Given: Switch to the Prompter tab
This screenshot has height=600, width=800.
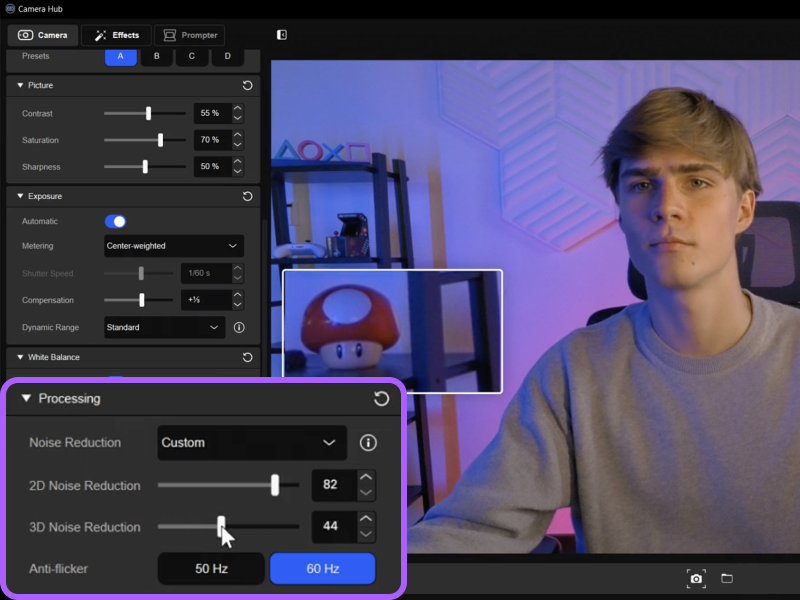Looking at the screenshot, I should [190, 35].
